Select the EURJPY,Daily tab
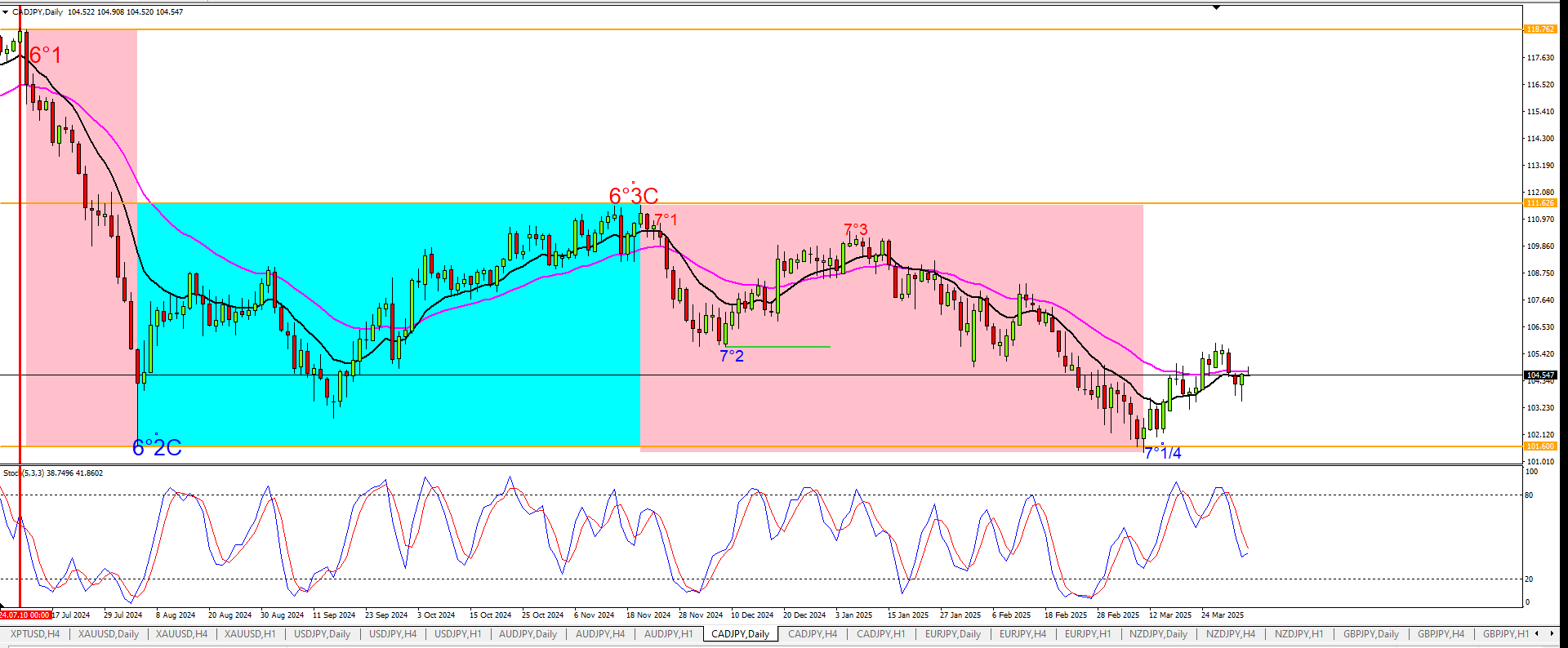The width and height of the screenshot is (1568, 648). pyautogui.click(x=952, y=634)
